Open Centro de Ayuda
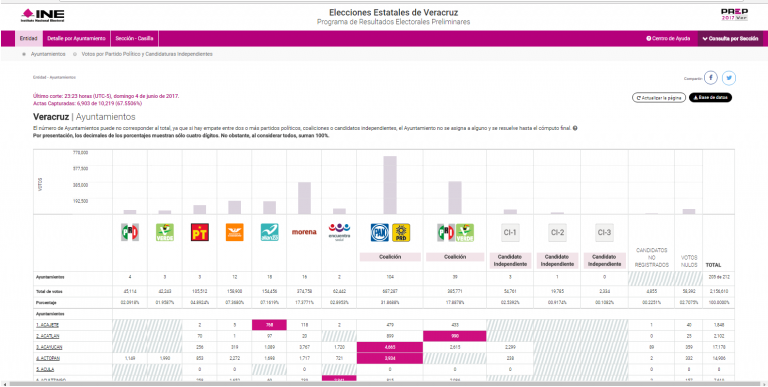Viewport: 768px width, 387px height. (x=668, y=38)
